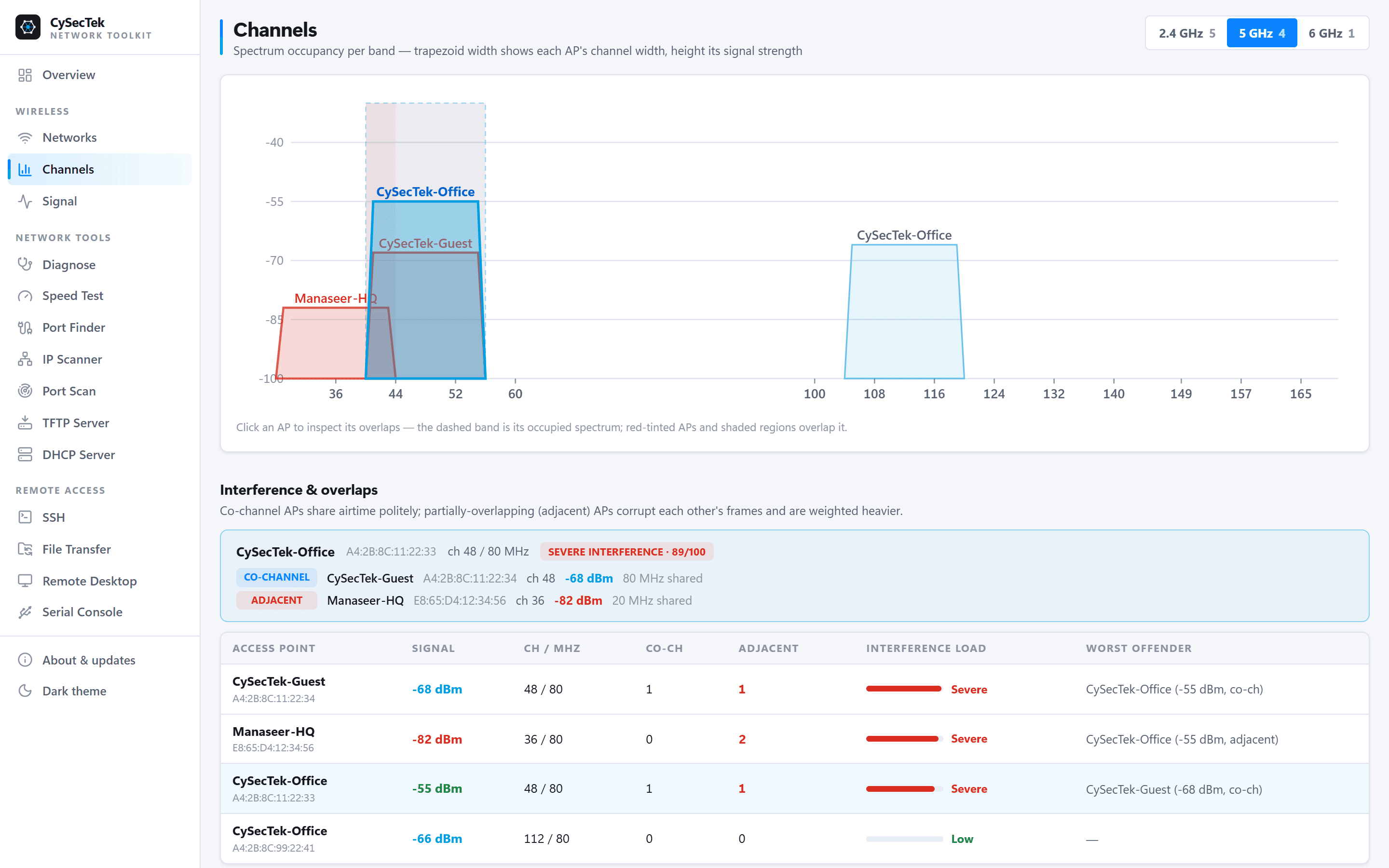Click CySecTek-Guest interference load bar
The image size is (1389, 868).
pyautogui.click(x=904, y=689)
